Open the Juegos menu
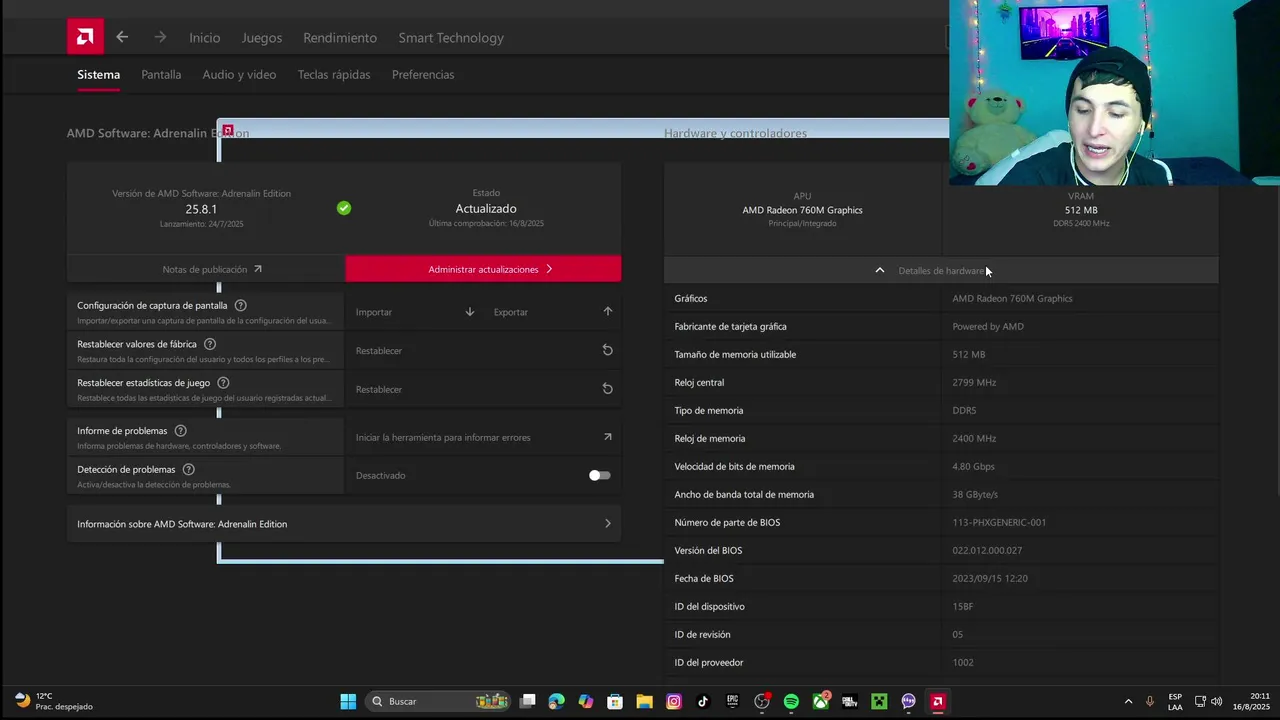The width and height of the screenshot is (1280, 720). coord(261,38)
